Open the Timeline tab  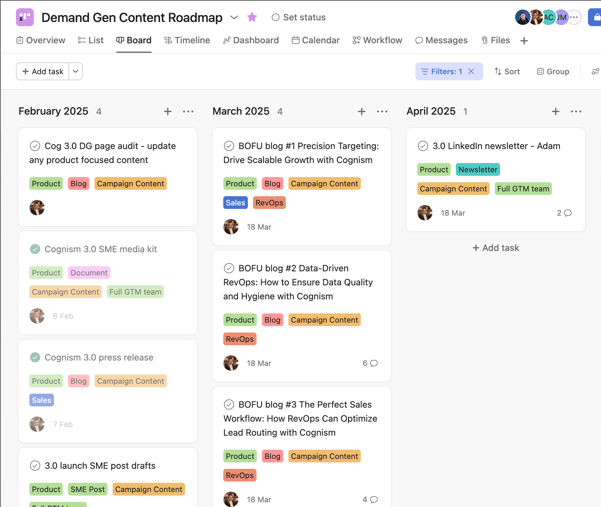[187, 40]
